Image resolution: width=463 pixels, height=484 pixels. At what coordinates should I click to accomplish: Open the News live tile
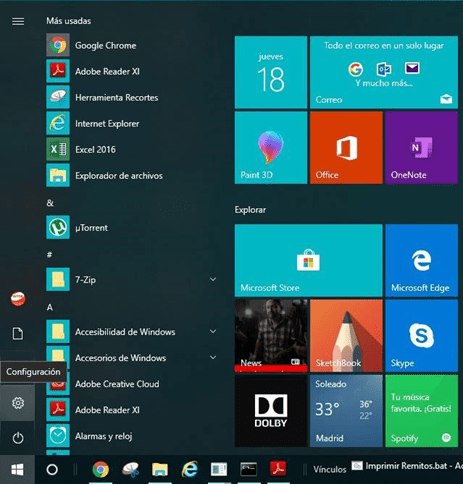click(271, 336)
